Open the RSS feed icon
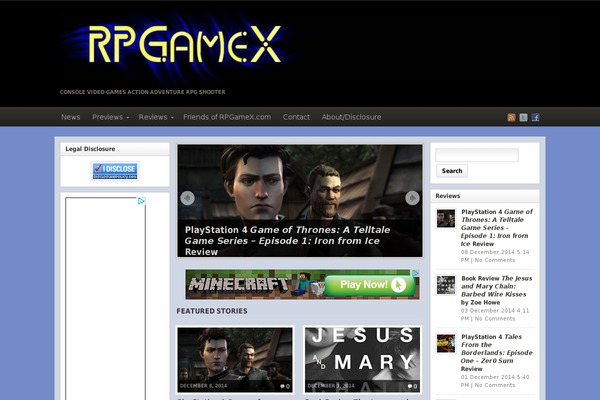The width and height of the screenshot is (600, 400). click(x=511, y=117)
